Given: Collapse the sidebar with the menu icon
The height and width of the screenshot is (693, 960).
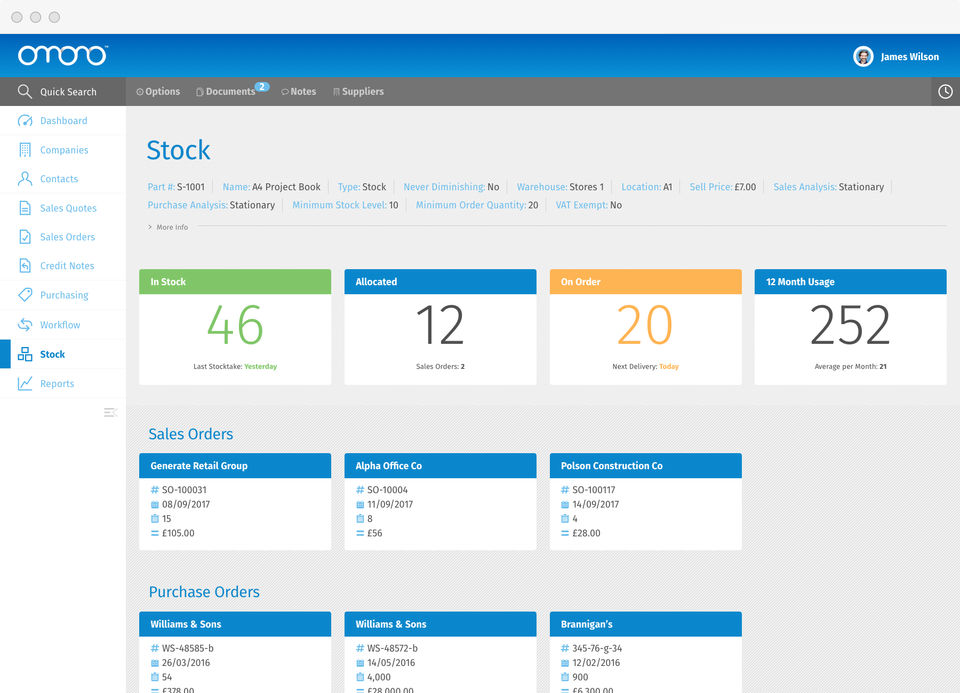Looking at the screenshot, I should [x=110, y=413].
